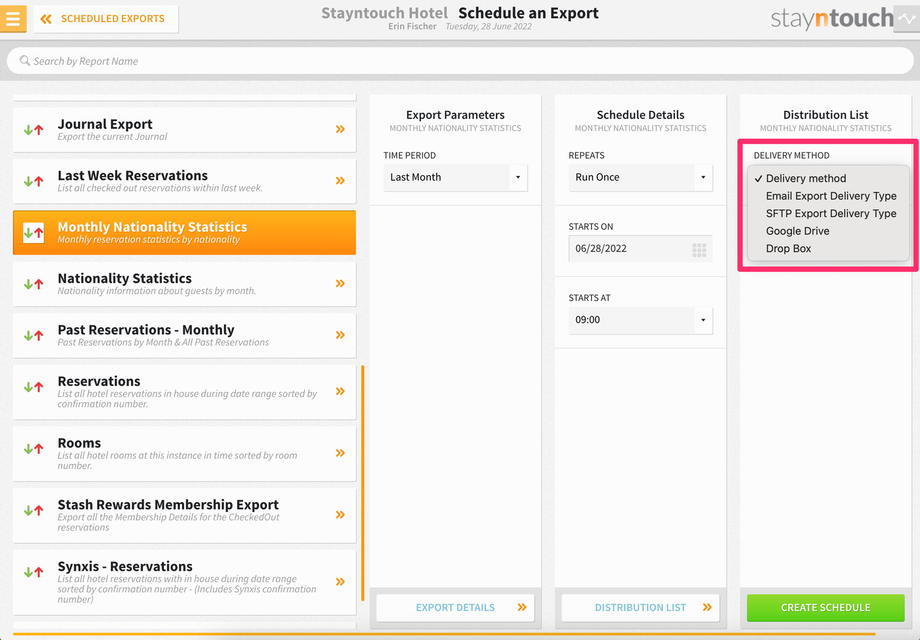Image resolution: width=920 pixels, height=640 pixels.
Task: Select the Stash Rewards Membership Export title
Action: [168, 504]
